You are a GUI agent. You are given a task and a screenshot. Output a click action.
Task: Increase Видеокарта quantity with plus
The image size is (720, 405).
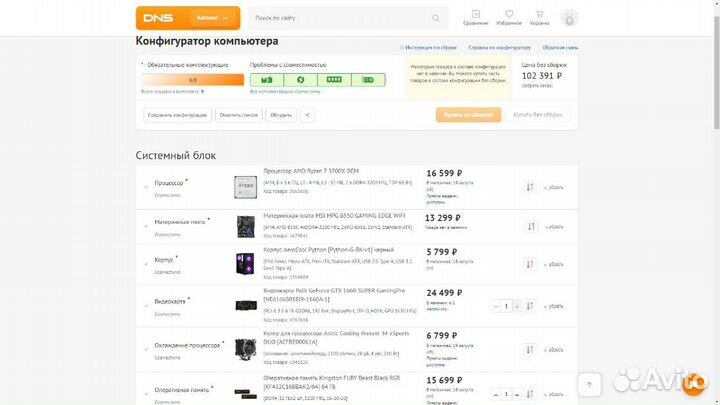pyautogui.click(x=517, y=306)
